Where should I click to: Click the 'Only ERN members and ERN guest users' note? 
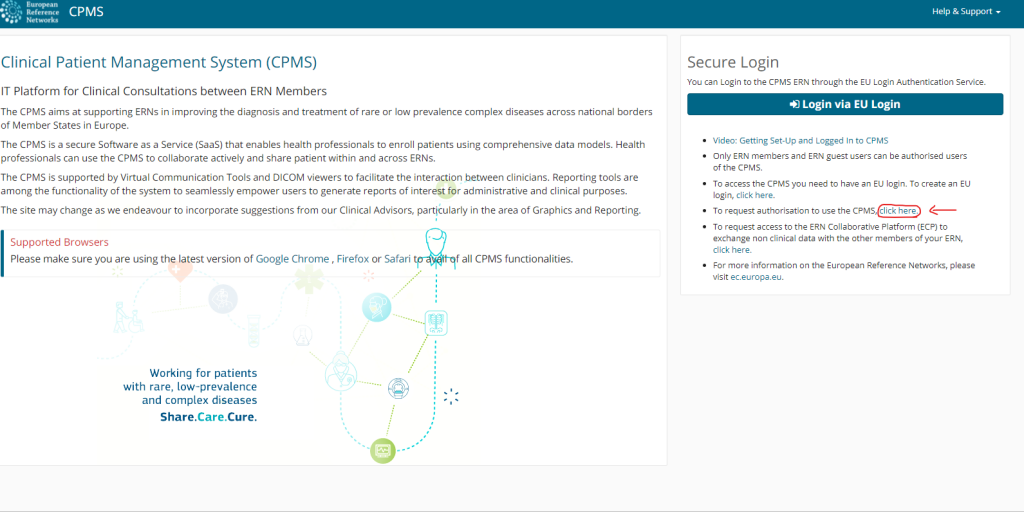coord(840,161)
